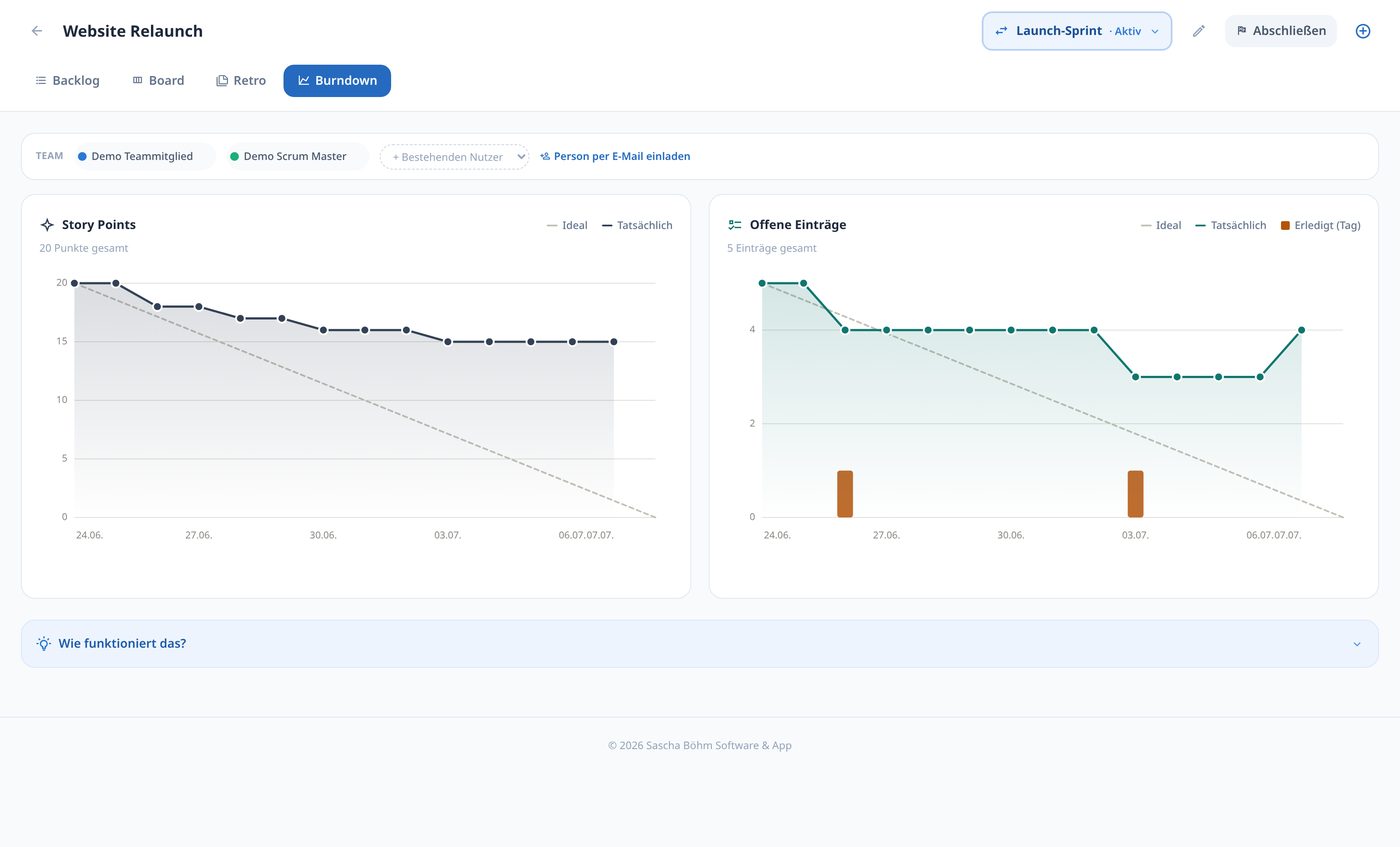
Task: Click the flag icon in Abschließen button
Action: (1242, 31)
